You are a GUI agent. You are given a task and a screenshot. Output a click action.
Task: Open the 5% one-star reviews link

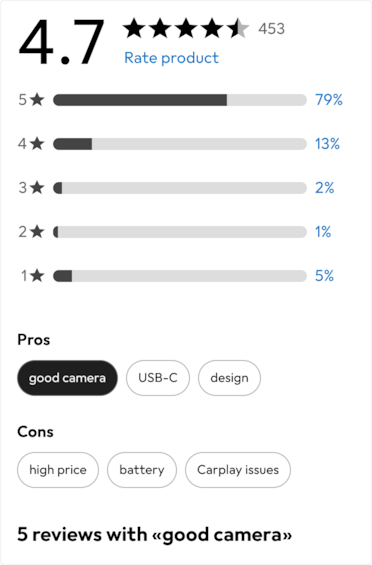tap(324, 276)
